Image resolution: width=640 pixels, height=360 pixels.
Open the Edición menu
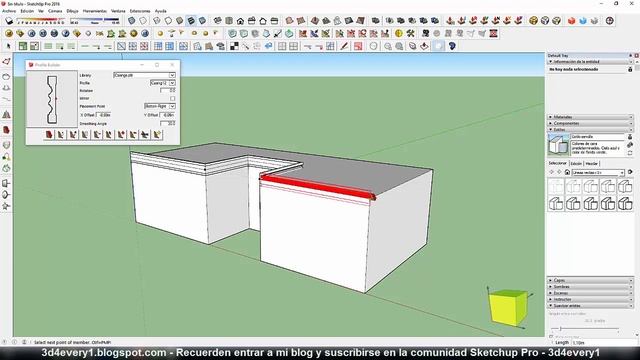(27, 11)
